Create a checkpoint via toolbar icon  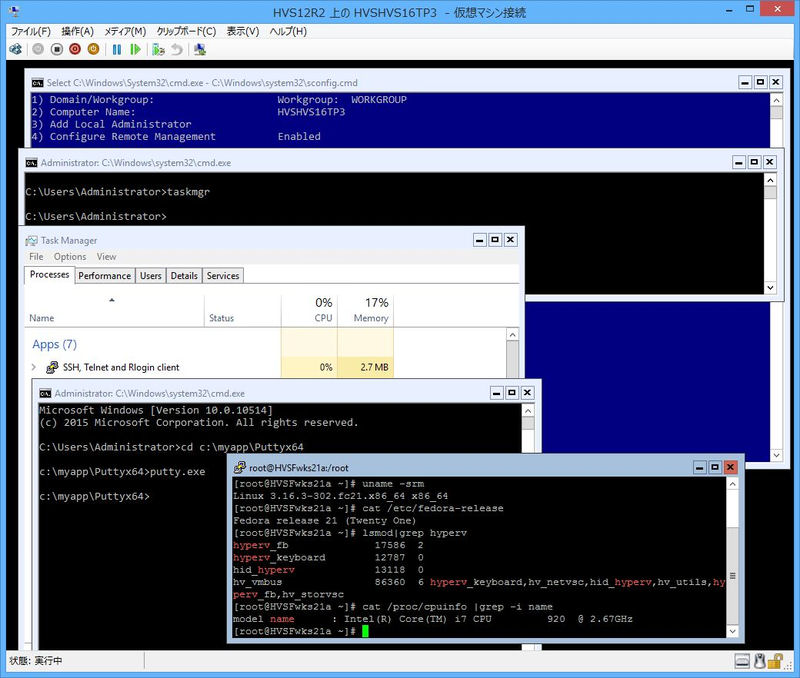158,49
